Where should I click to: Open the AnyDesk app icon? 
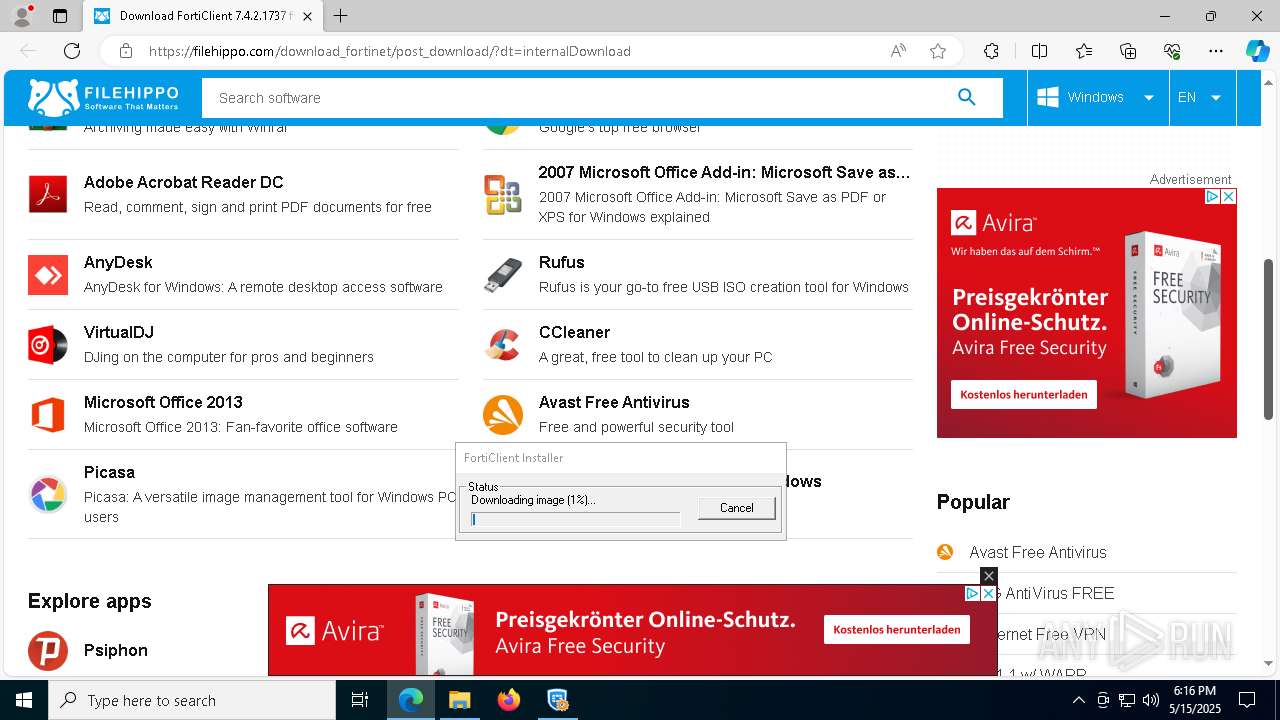tap(48, 274)
